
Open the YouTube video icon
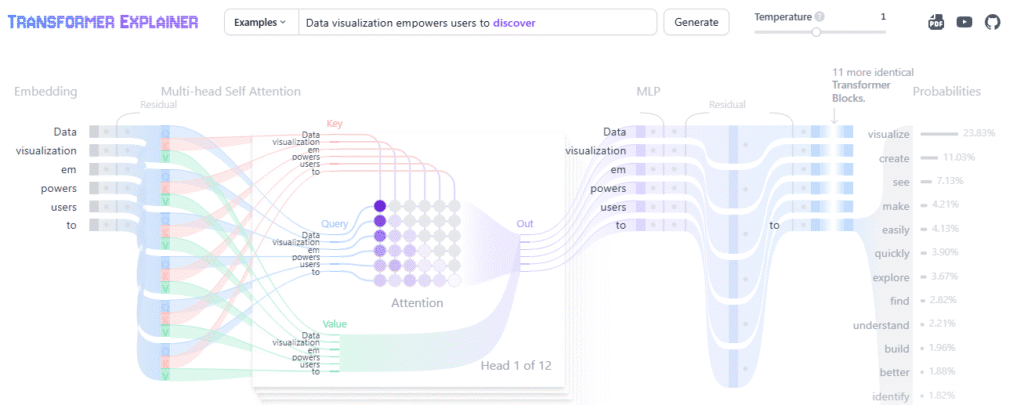(x=964, y=22)
